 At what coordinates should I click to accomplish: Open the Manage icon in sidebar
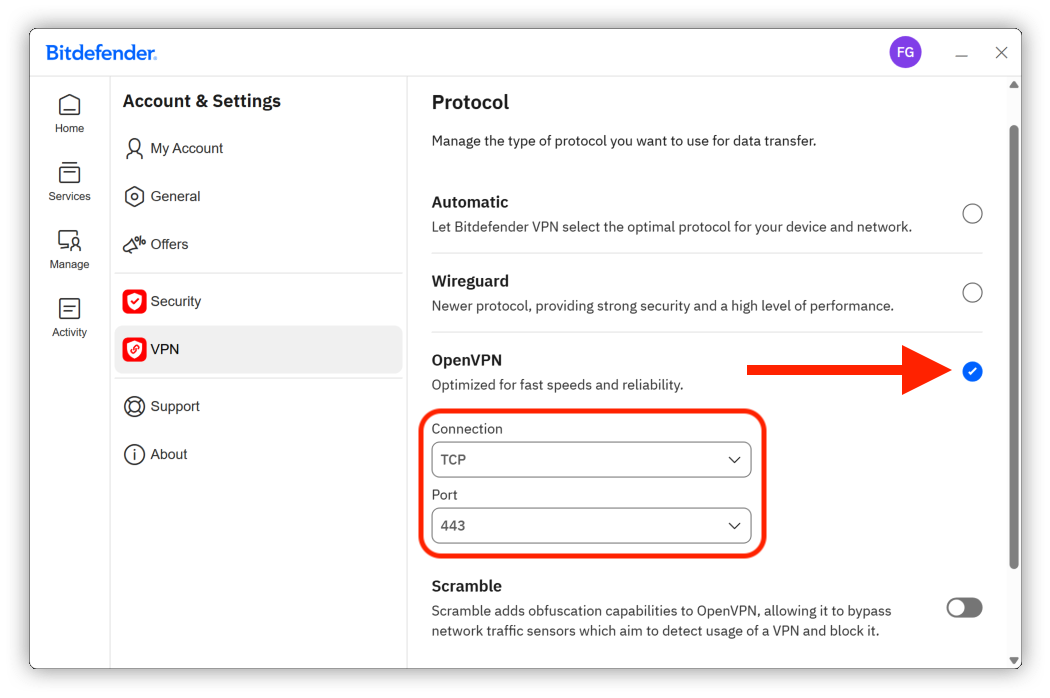(69, 240)
